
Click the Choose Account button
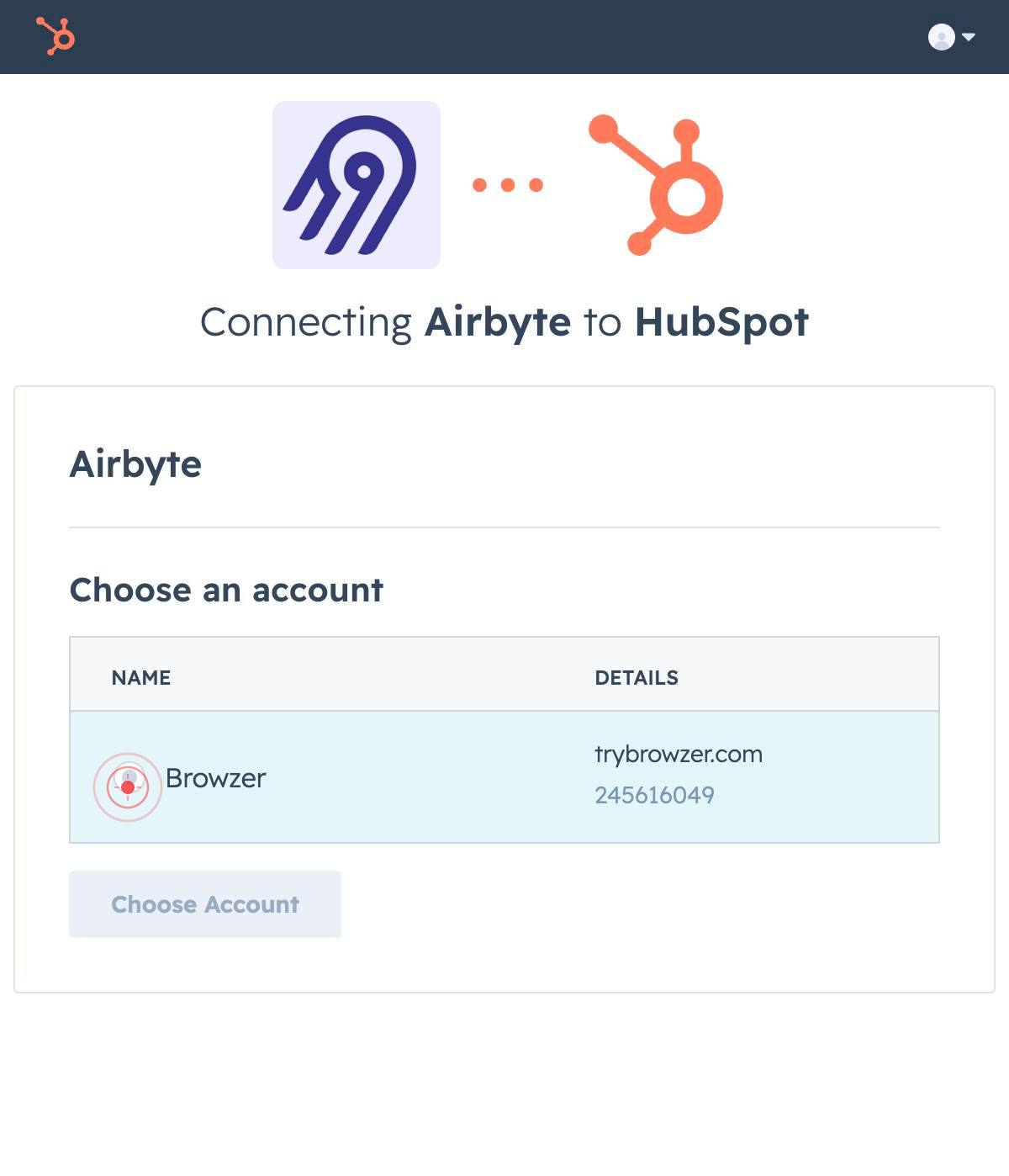pos(205,904)
